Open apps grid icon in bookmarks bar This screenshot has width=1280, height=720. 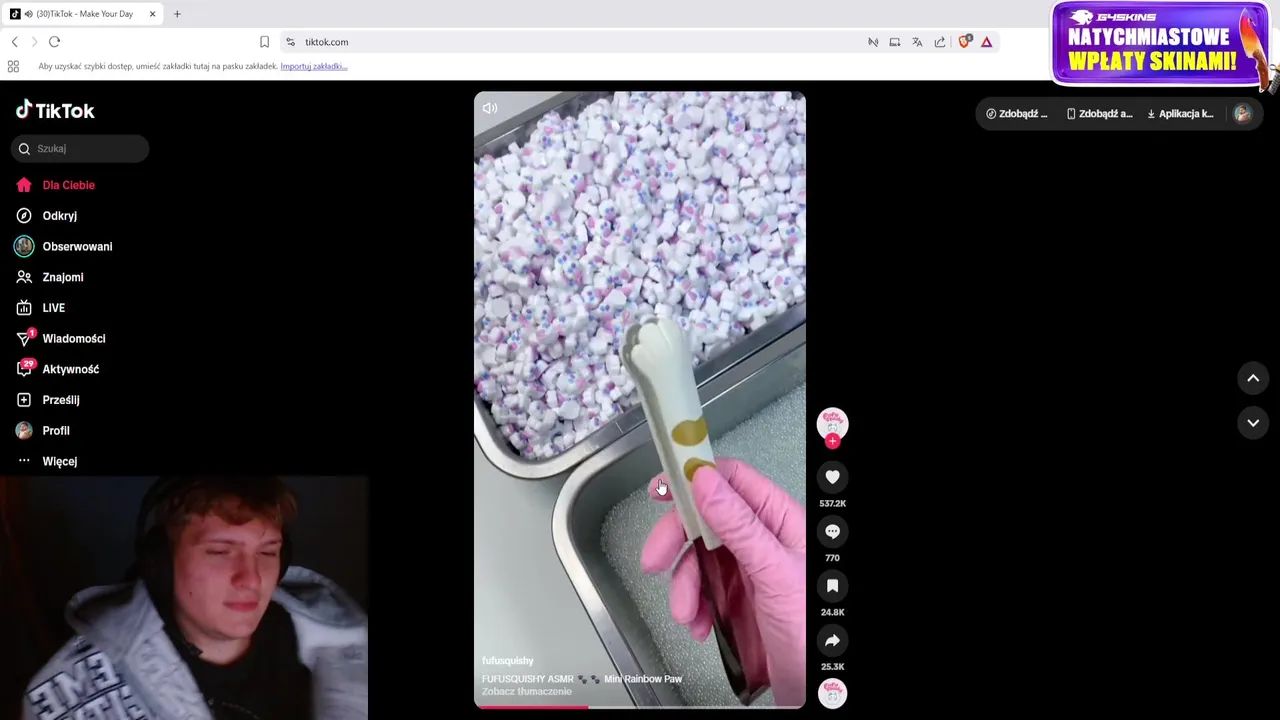[x=13, y=66]
